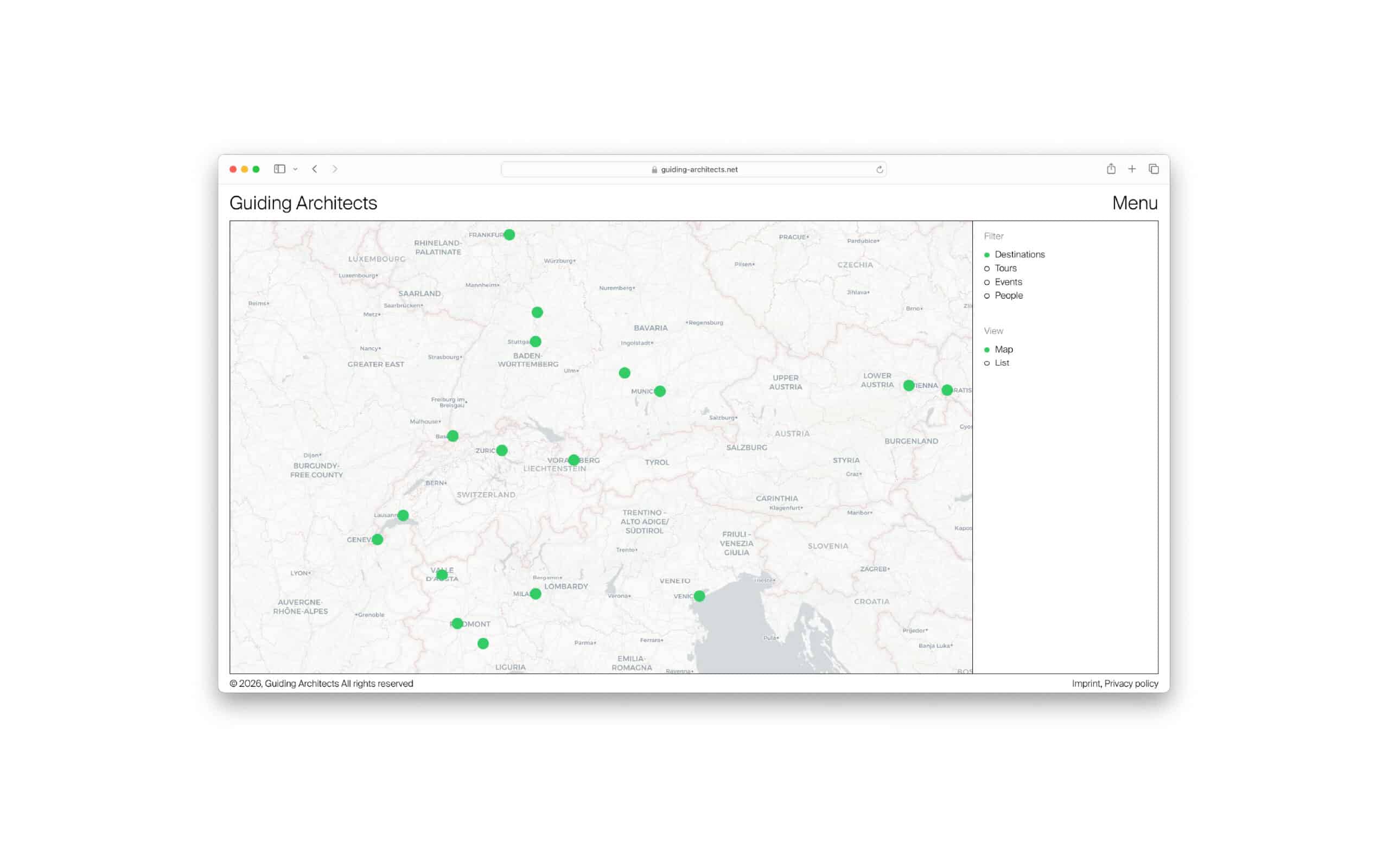This screenshot has height=868, width=1389.
Task: Click the Guiding Architects site title
Action: (303, 203)
